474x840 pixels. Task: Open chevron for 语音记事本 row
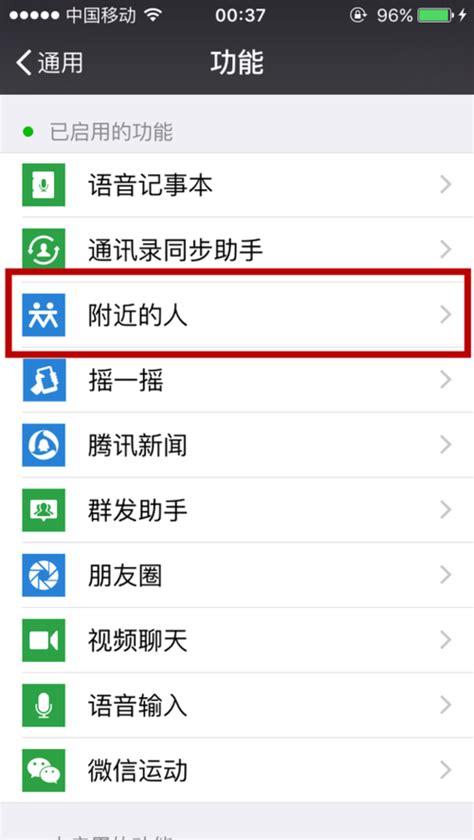[x=446, y=185]
